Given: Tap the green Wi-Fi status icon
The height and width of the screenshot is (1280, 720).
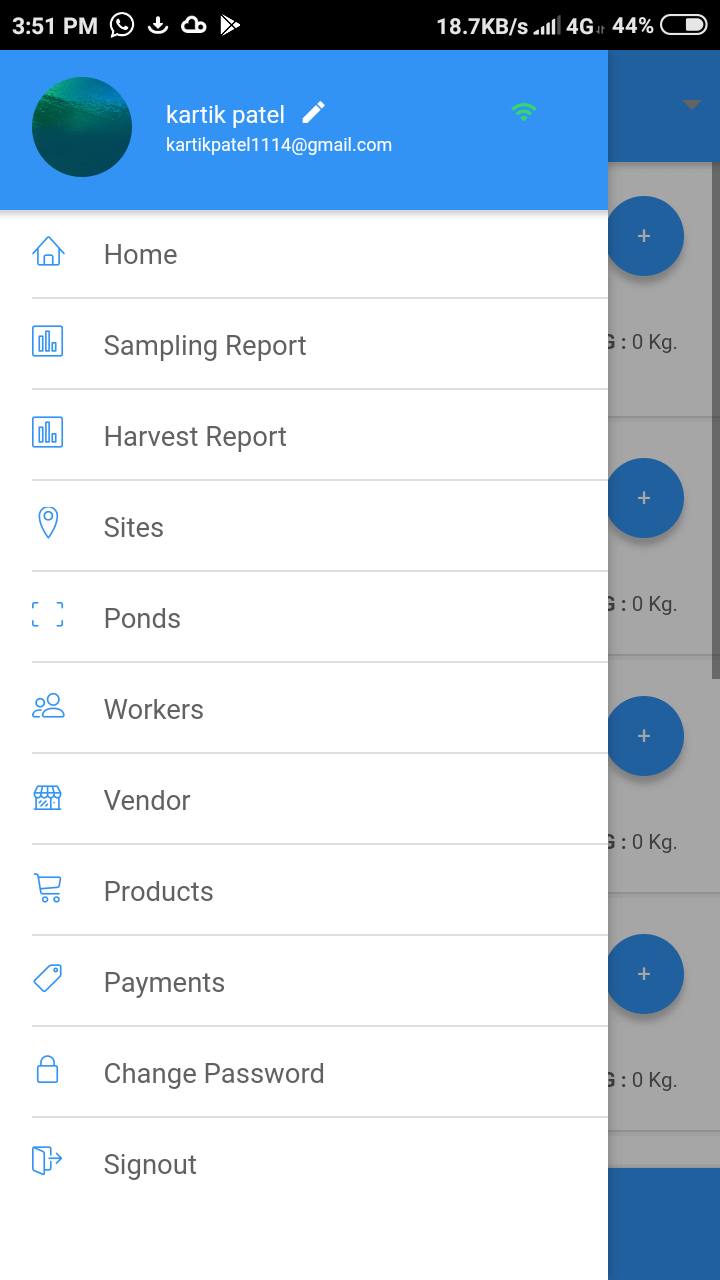Looking at the screenshot, I should tap(523, 112).
